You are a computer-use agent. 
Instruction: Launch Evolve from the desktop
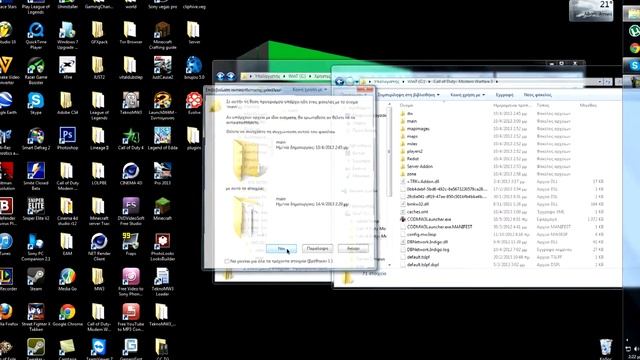click(194, 103)
